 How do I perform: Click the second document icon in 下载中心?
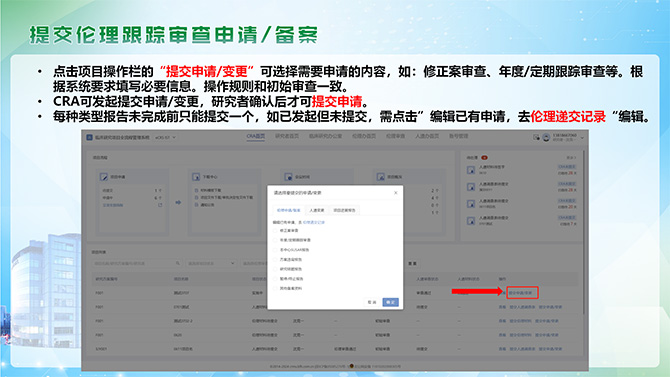tap(196, 197)
